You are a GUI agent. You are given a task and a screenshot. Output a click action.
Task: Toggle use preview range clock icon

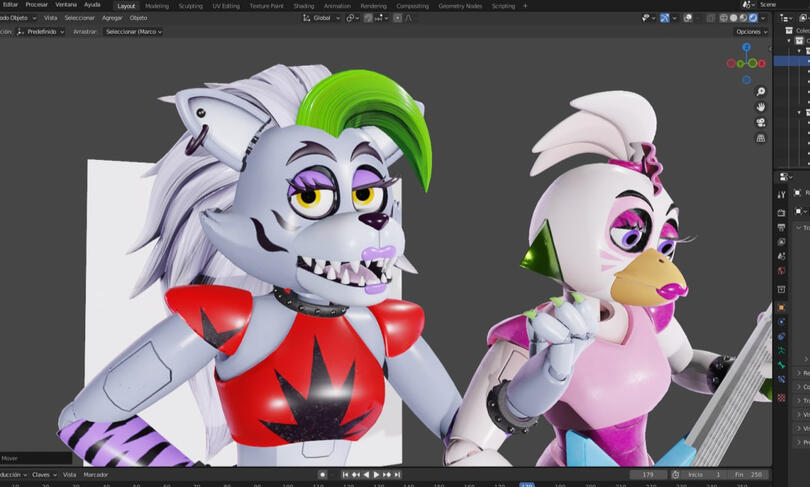[675, 475]
